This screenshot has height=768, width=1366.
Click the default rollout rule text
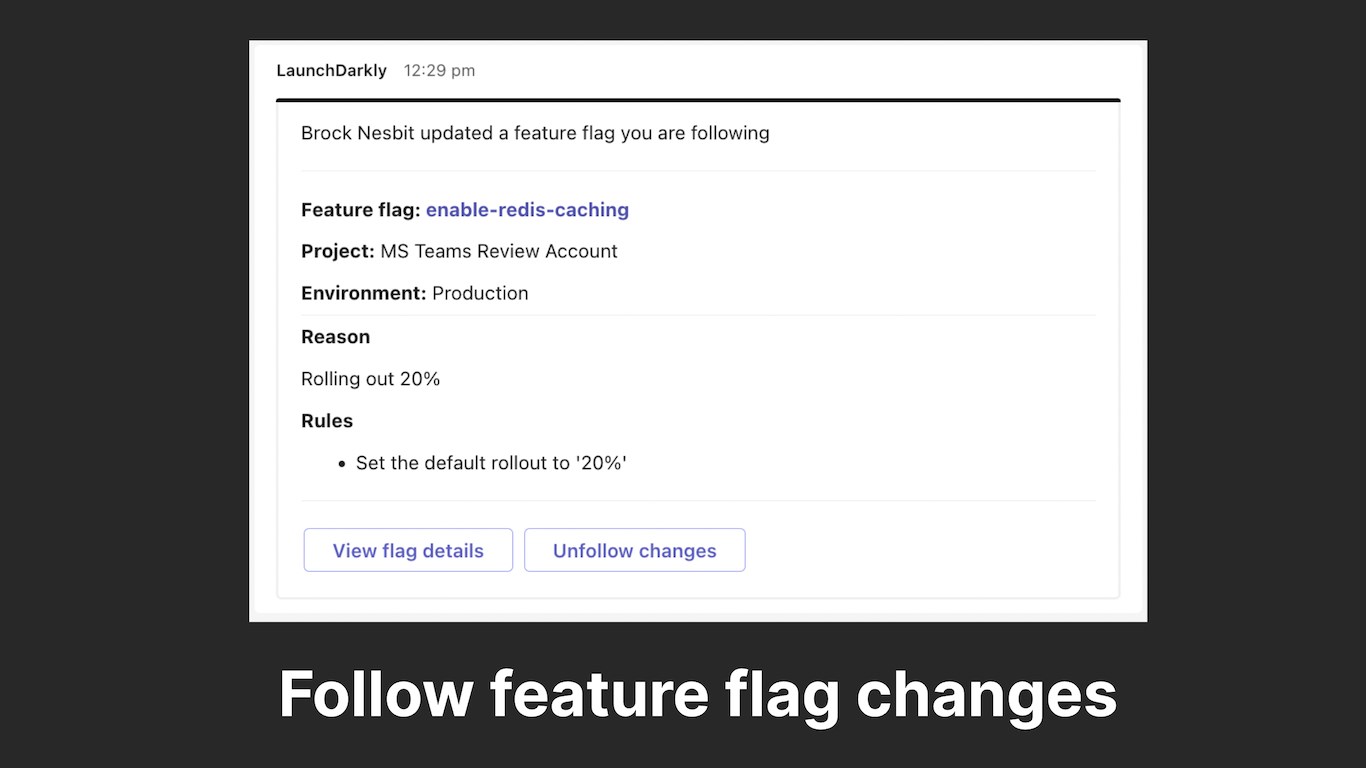pos(490,463)
